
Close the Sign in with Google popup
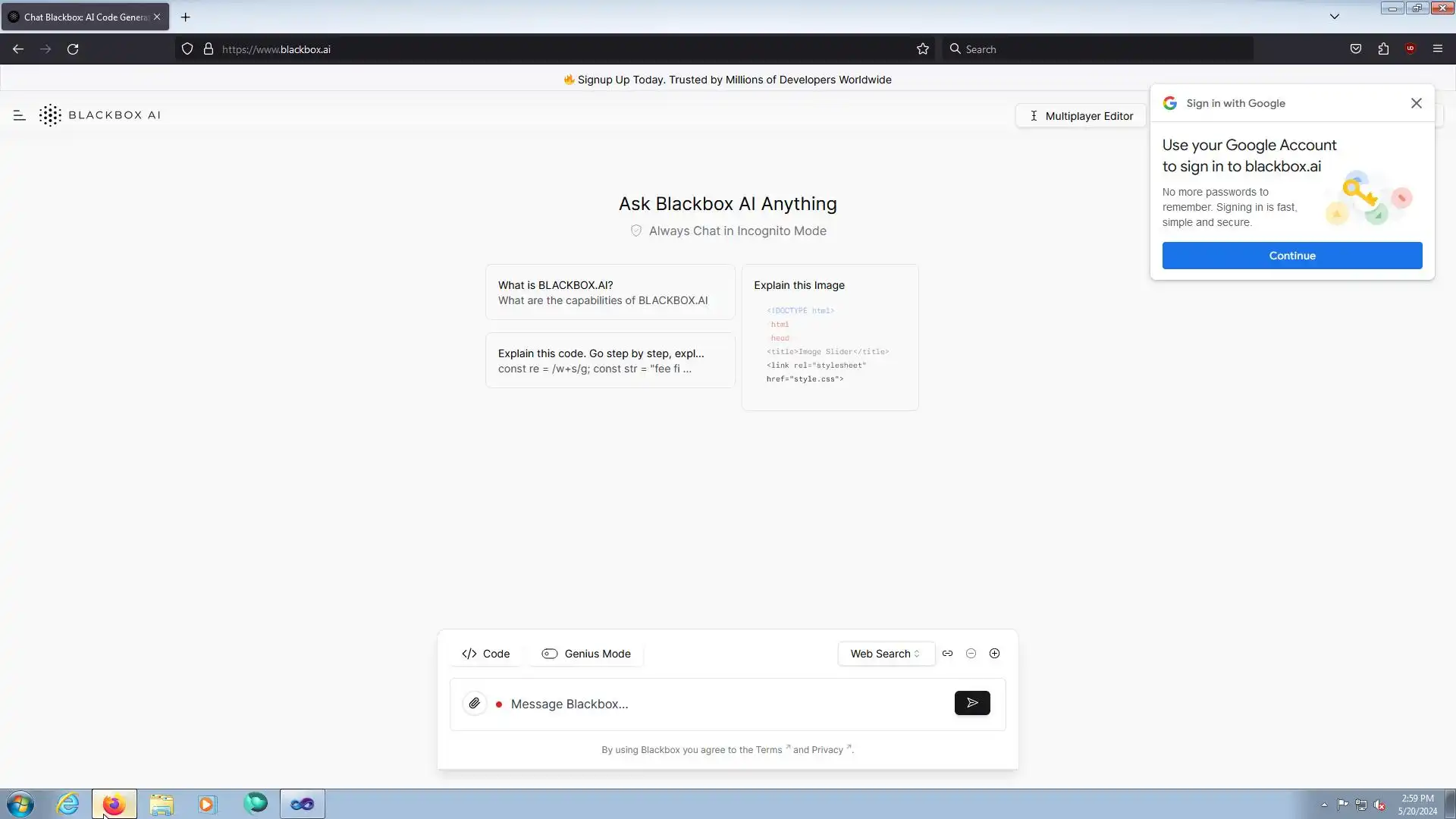(x=1416, y=103)
